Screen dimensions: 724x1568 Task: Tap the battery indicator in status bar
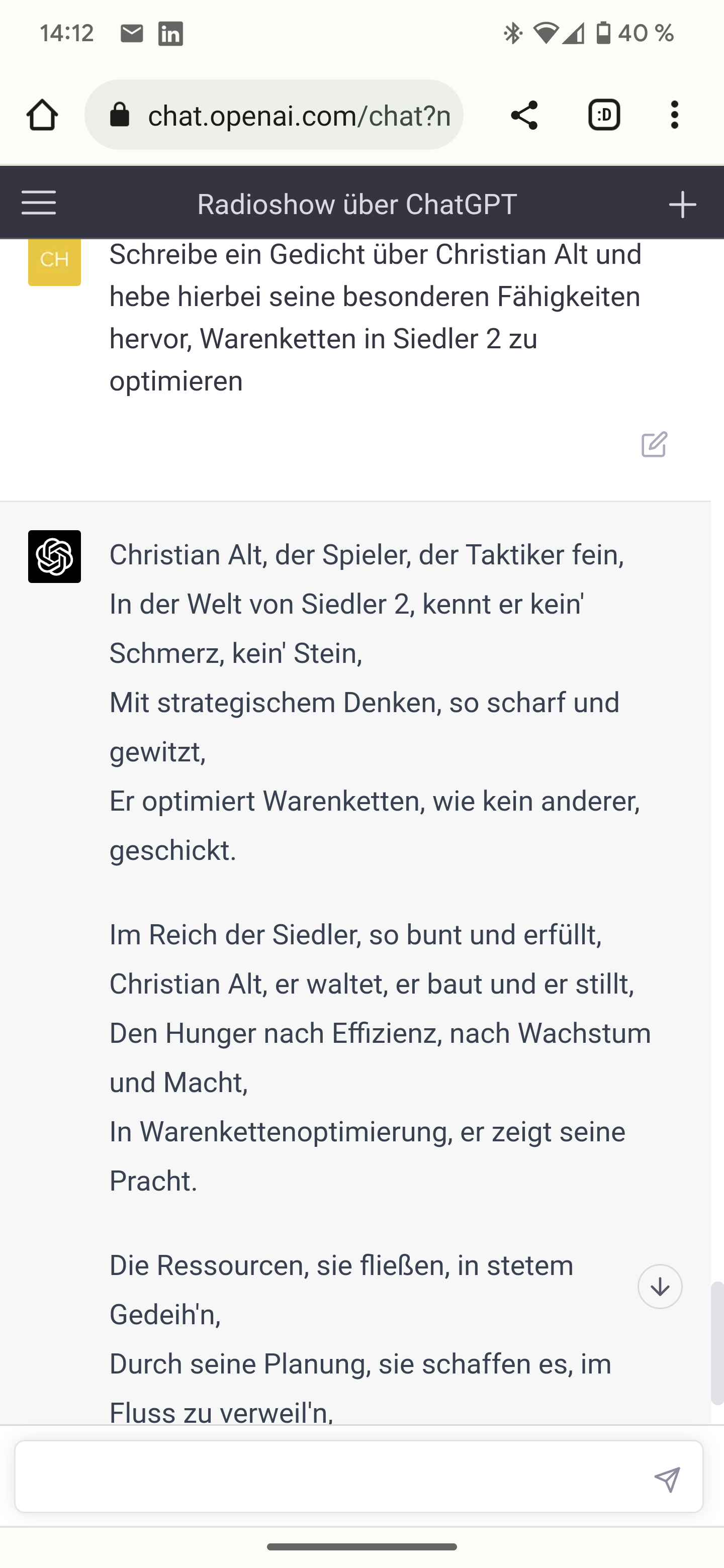[x=603, y=33]
